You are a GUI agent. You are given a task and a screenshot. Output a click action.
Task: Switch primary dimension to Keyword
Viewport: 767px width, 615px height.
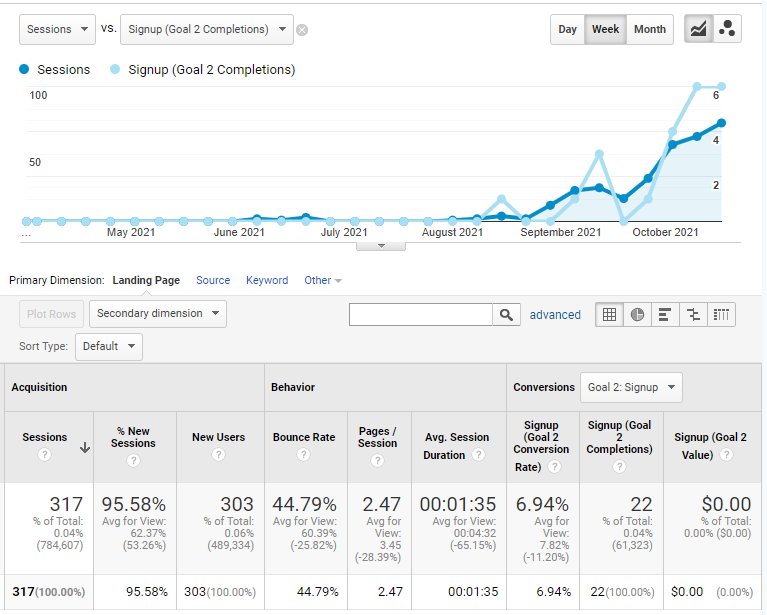pos(267,280)
